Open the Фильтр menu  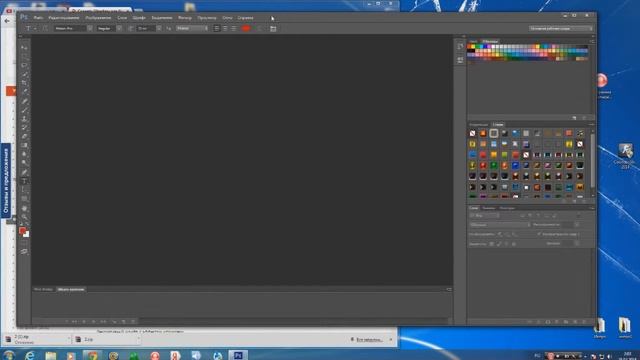(x=184, y=18)
